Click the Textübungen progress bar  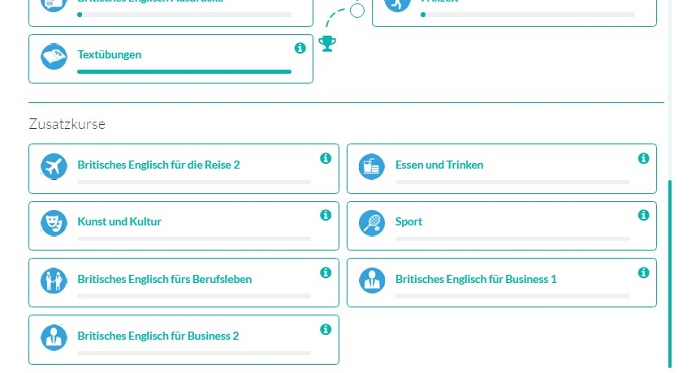pos(184,71)
